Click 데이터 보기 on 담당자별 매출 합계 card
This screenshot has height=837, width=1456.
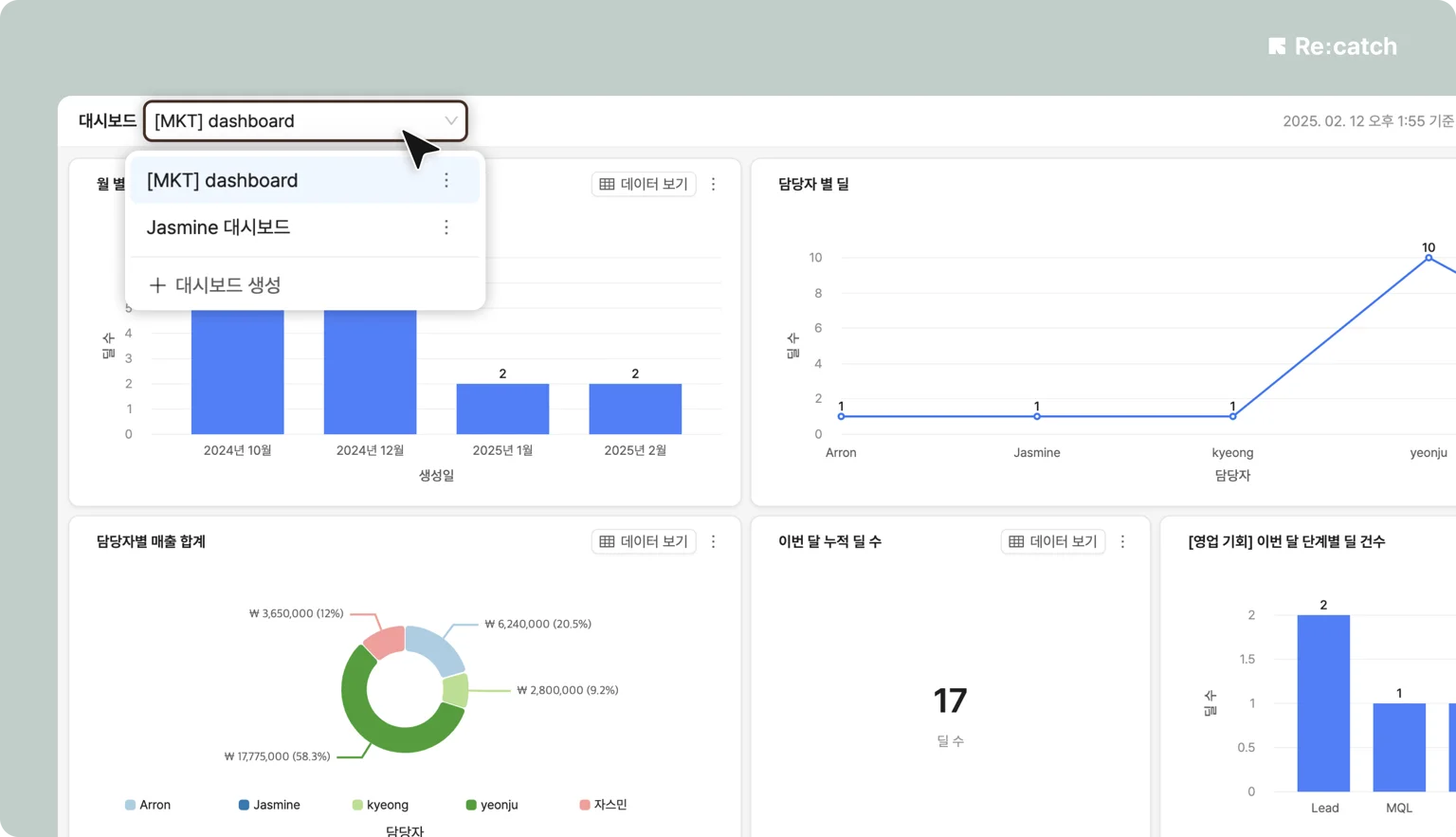644,541
